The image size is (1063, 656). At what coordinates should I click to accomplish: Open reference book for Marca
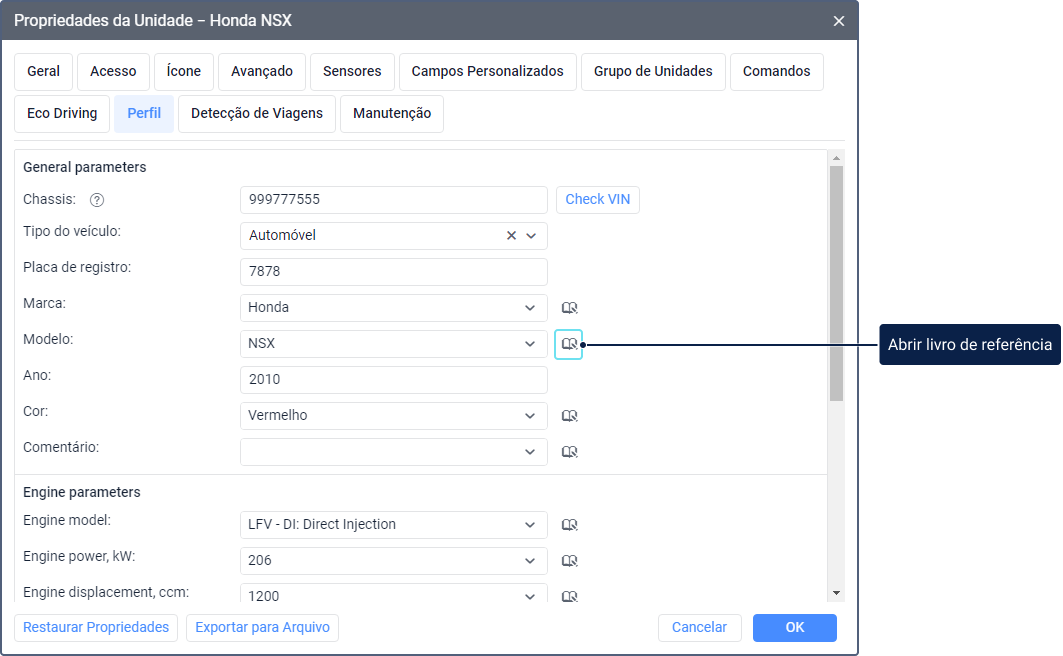[569, 308]
